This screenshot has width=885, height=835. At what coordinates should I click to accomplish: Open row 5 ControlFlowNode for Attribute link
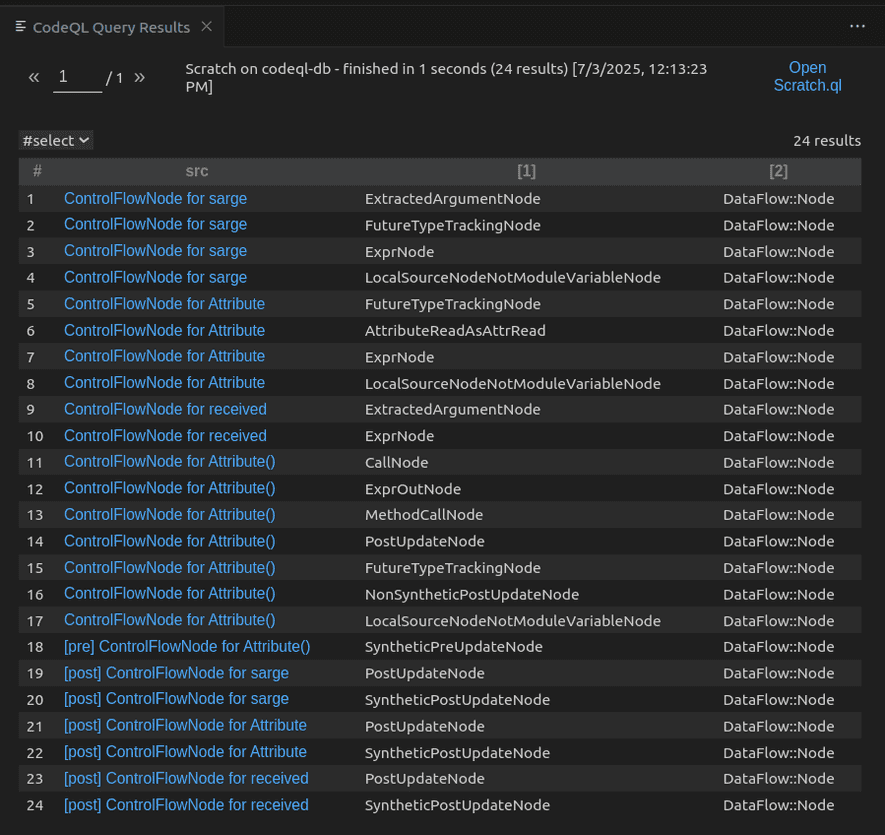tap(164, 304)
